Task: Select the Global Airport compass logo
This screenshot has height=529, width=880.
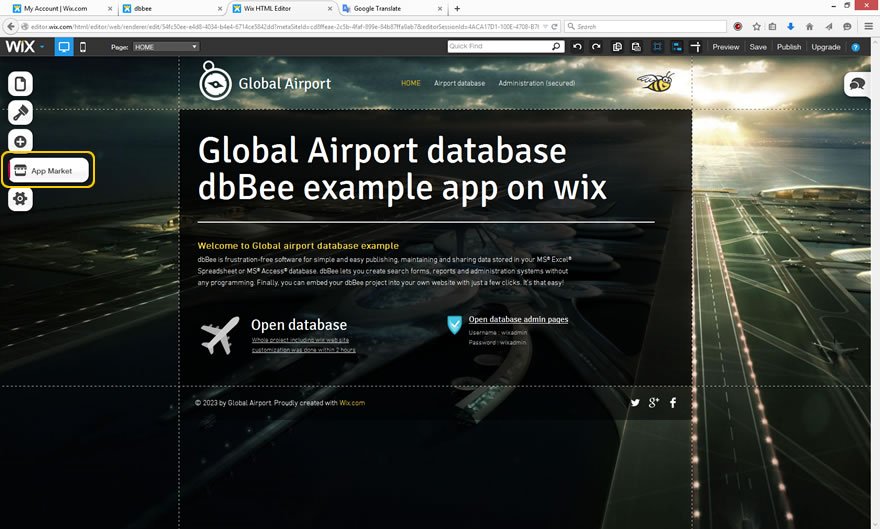Action: click(215, 81)
